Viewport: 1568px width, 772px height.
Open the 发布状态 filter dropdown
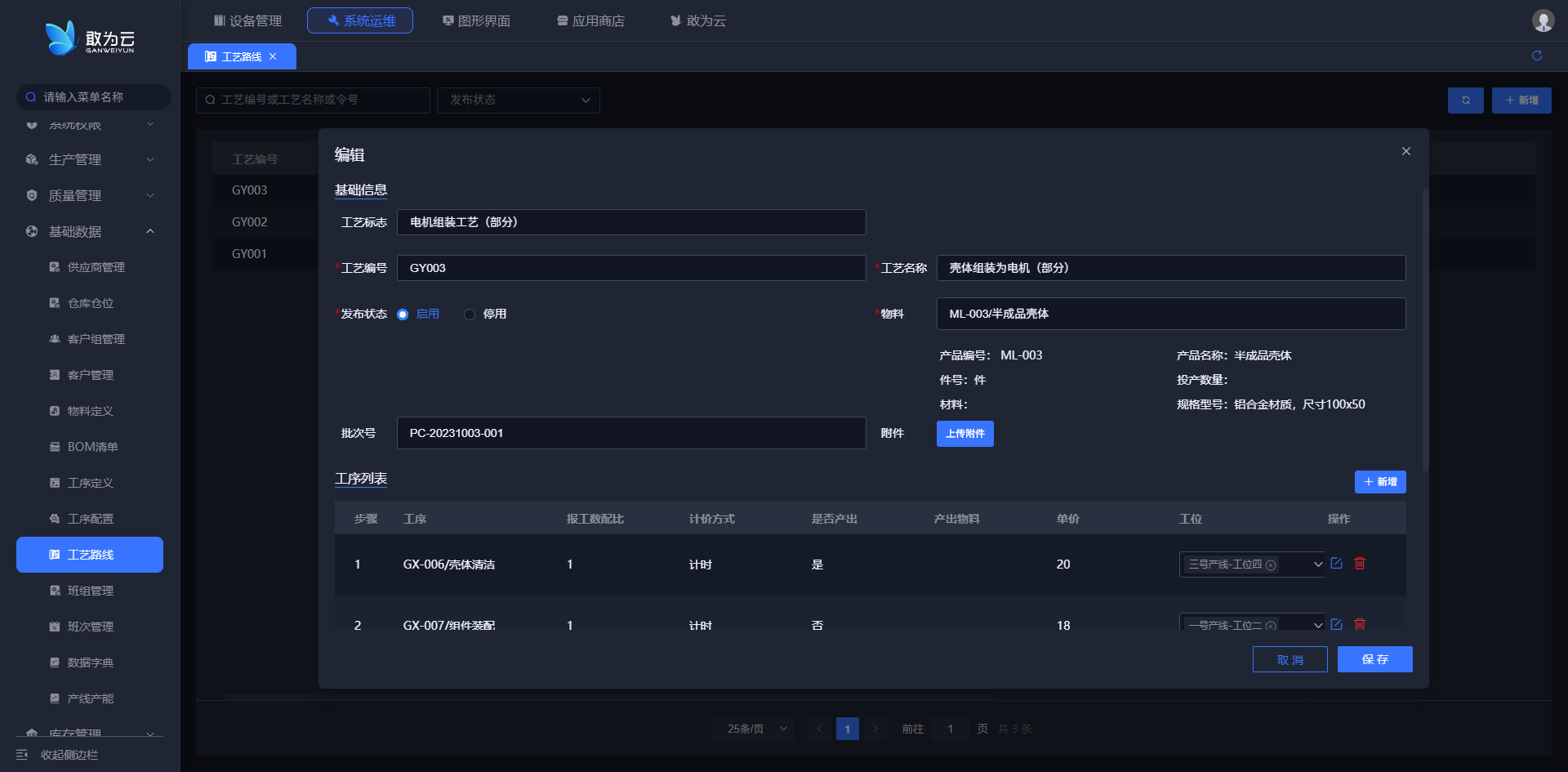[x=518, y=100]
